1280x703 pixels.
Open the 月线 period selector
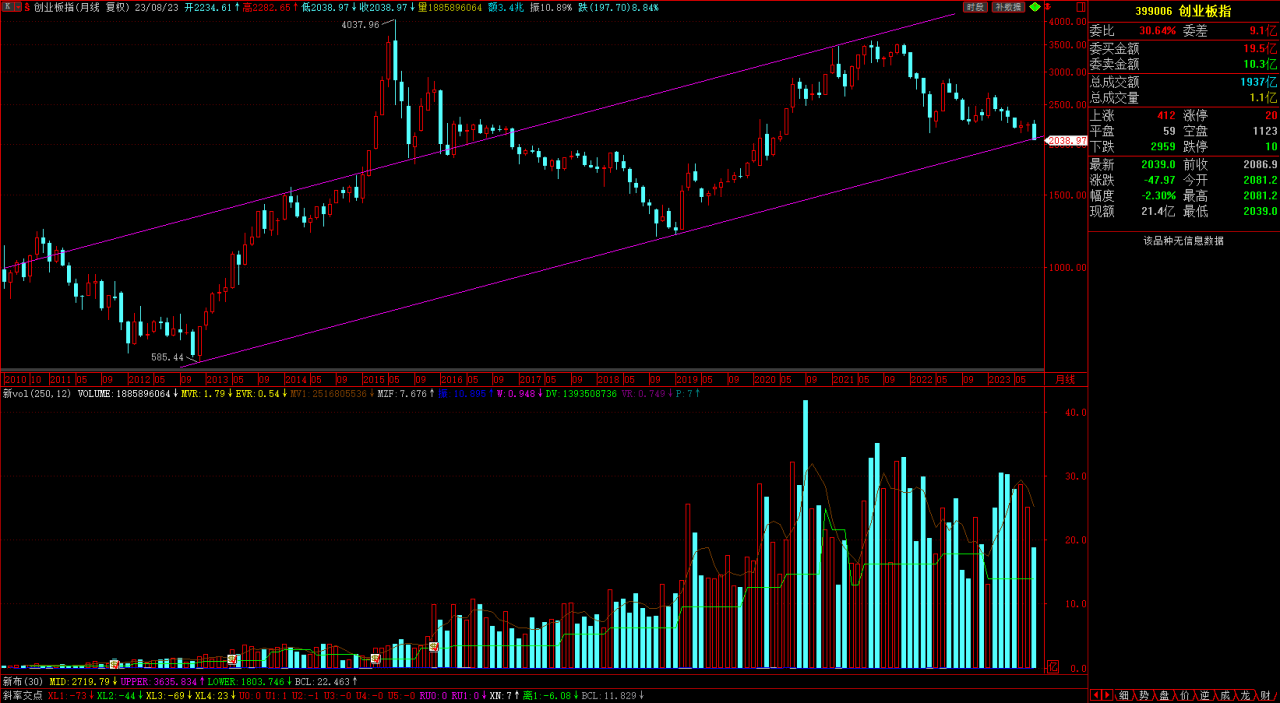point(1066,380)
